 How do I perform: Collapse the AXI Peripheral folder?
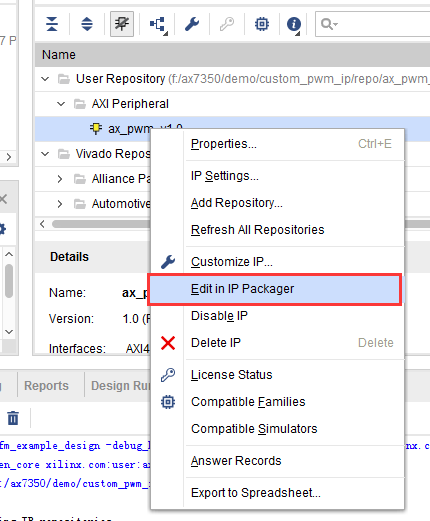pyautogui.click(x=61, y=104)
